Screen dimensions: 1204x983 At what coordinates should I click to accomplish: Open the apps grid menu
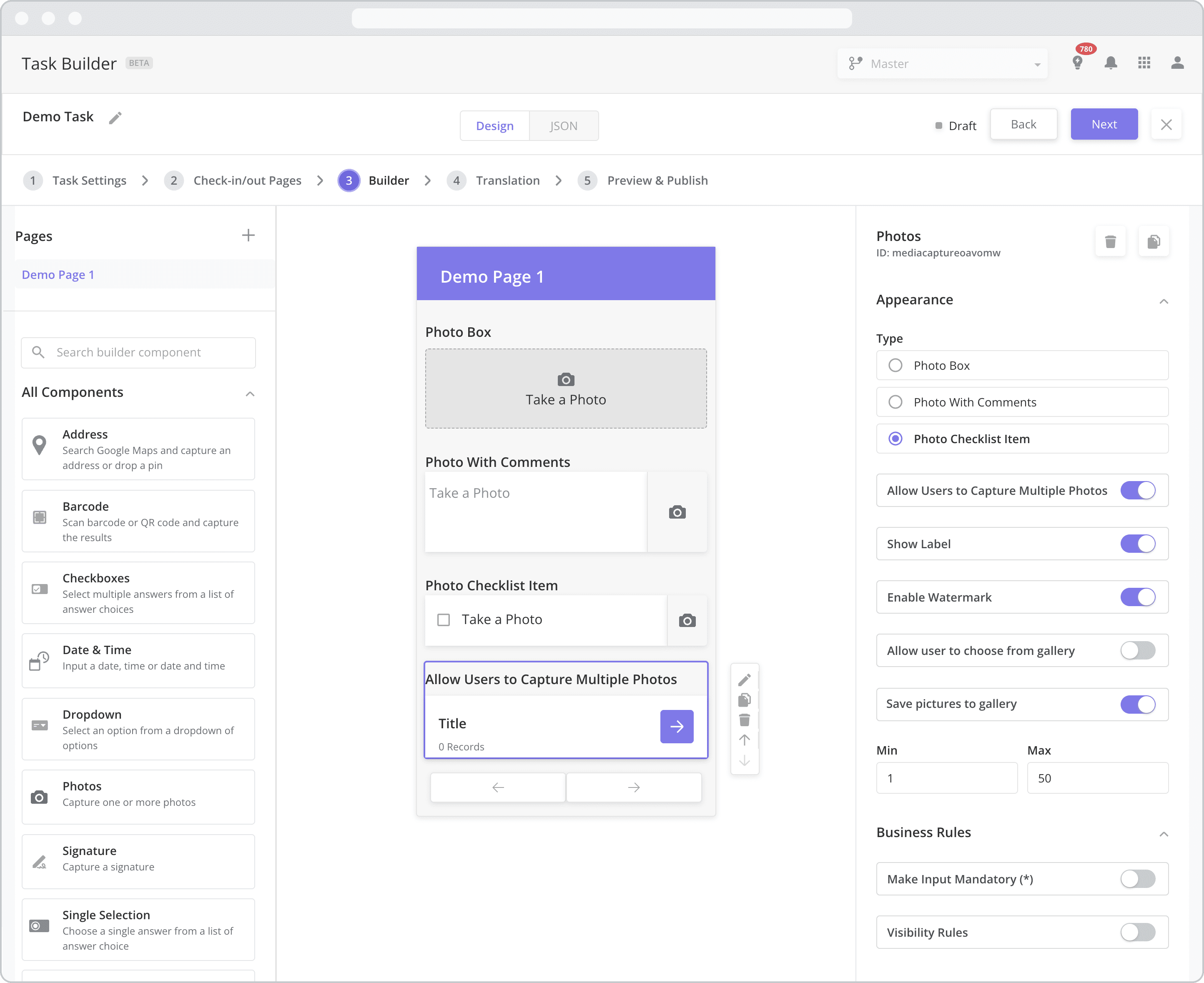click(x=1144, y=63)
